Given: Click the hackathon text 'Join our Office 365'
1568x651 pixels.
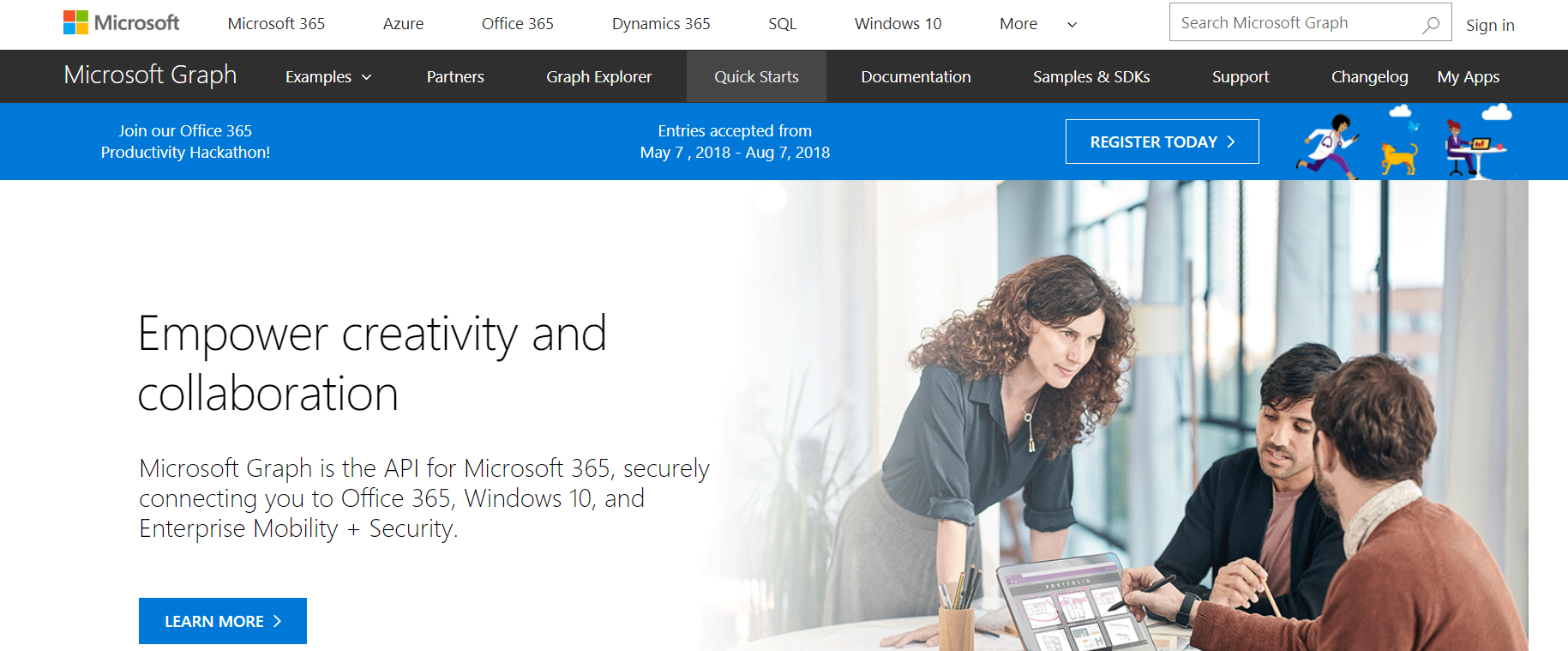Looking at the screenshot, I should (185, 130).
